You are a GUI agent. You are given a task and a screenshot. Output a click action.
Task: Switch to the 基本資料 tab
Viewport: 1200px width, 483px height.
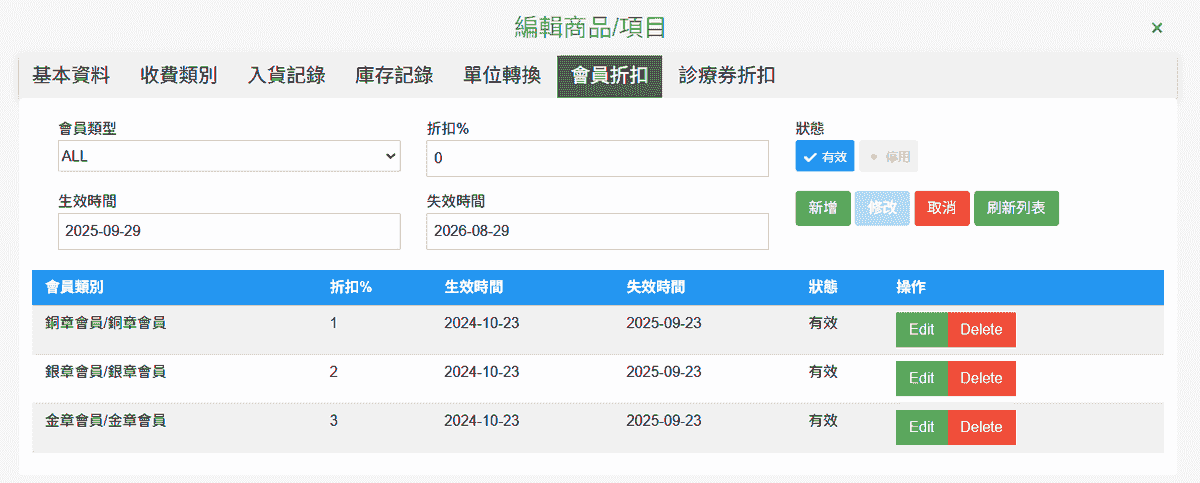click(71, 76)
